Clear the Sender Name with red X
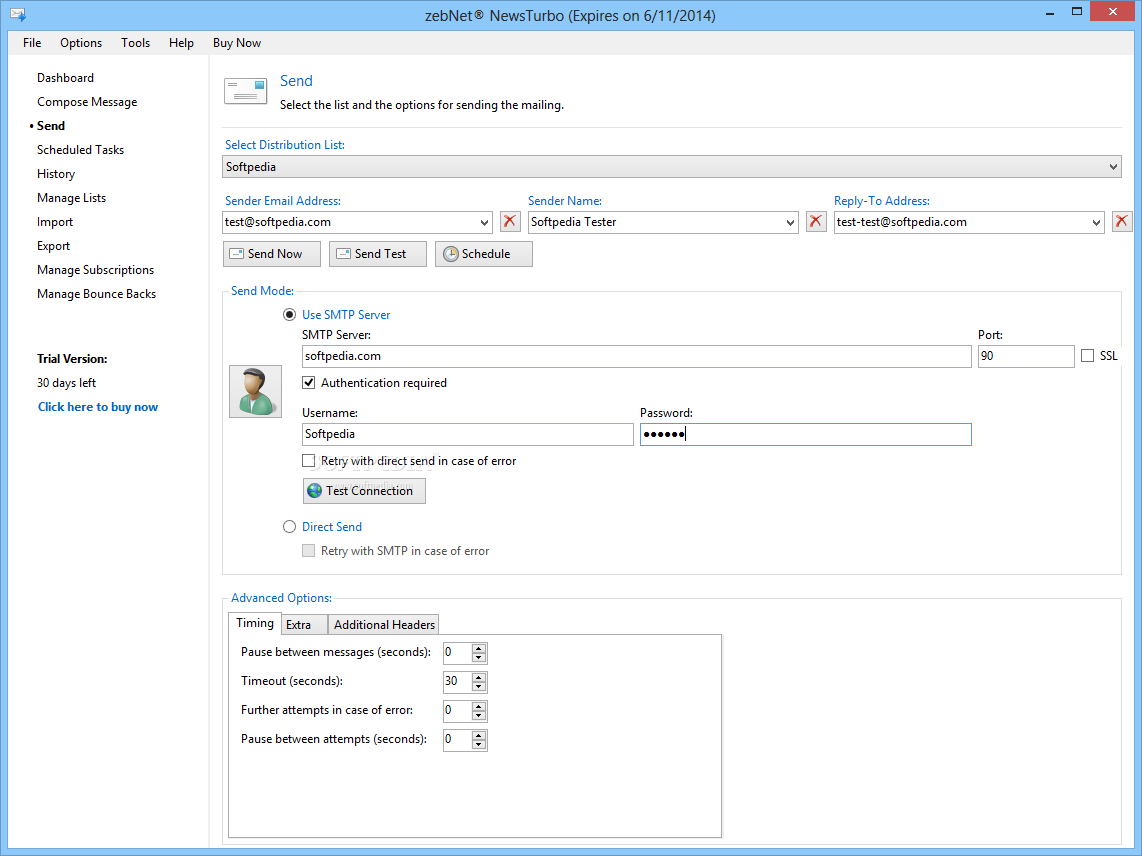This screenshot has height=856, width=1142. (816, 221)
